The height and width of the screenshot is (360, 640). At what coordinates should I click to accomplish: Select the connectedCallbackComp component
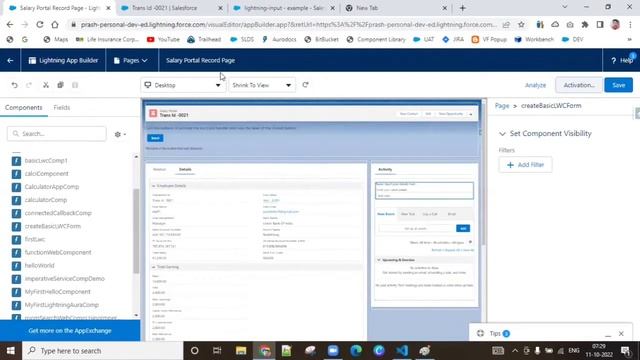(58, 213)
